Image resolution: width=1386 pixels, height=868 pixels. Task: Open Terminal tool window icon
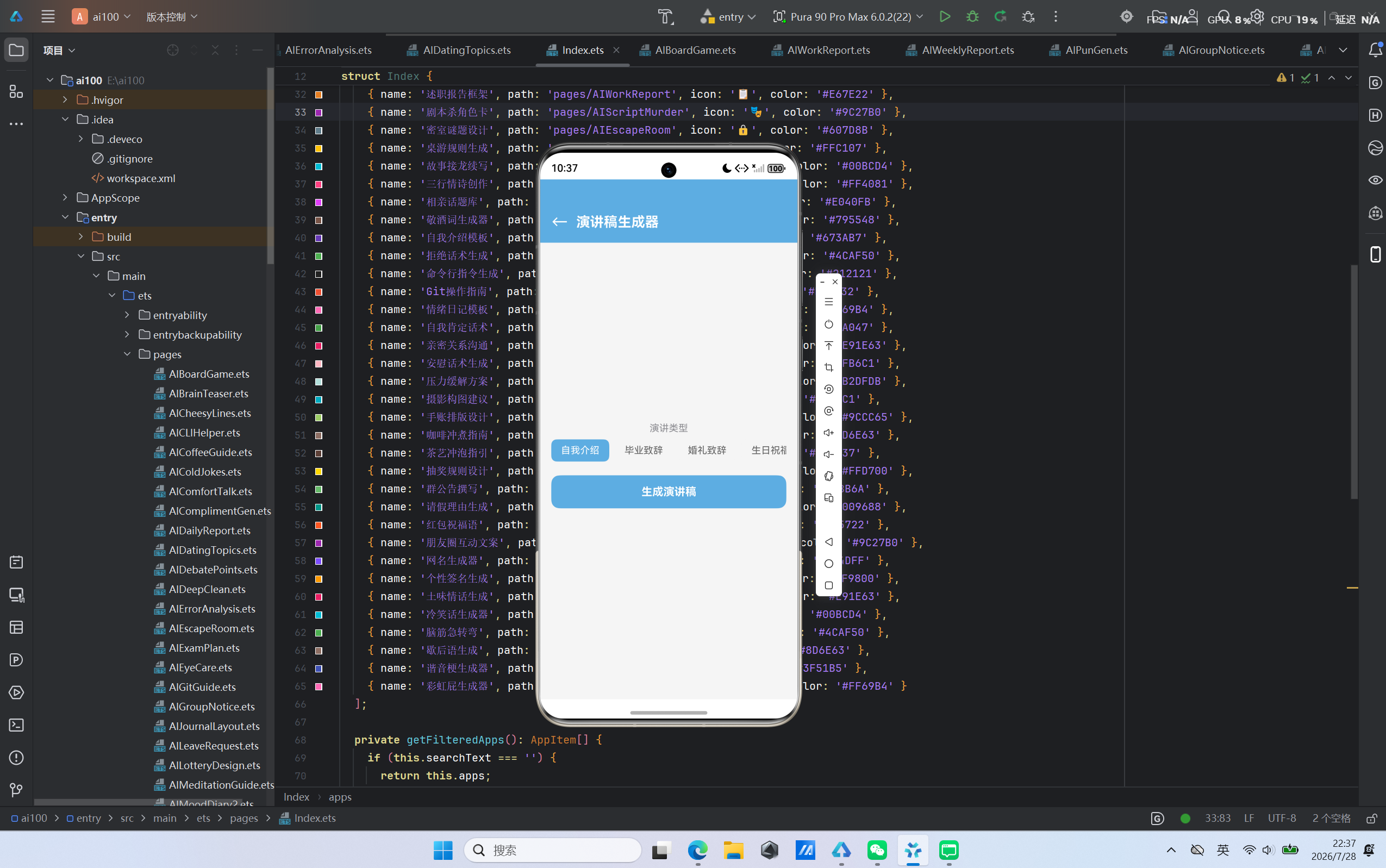[16, 725]
